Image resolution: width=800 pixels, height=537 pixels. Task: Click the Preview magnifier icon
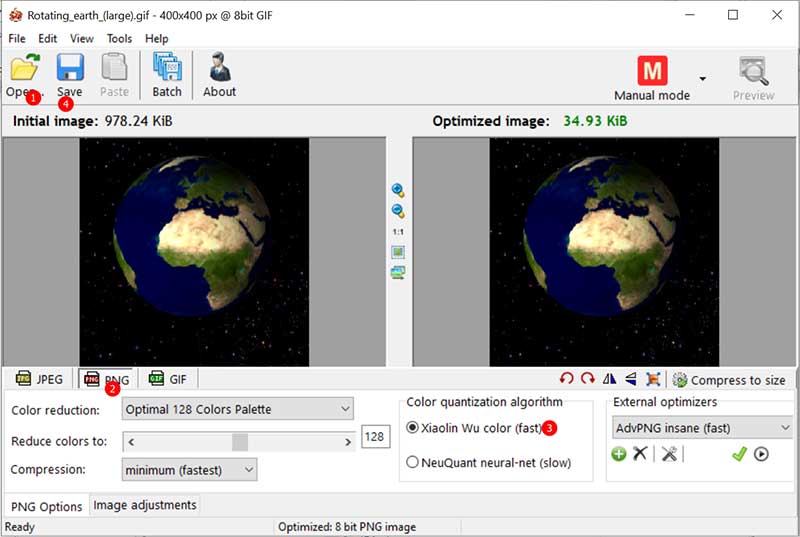754,71
